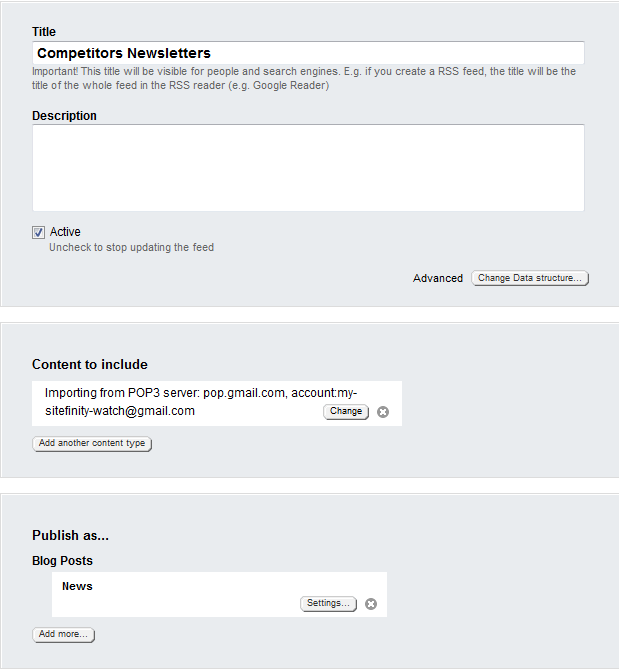
Task: Expand the Advanced section
Action: (438, 278)
